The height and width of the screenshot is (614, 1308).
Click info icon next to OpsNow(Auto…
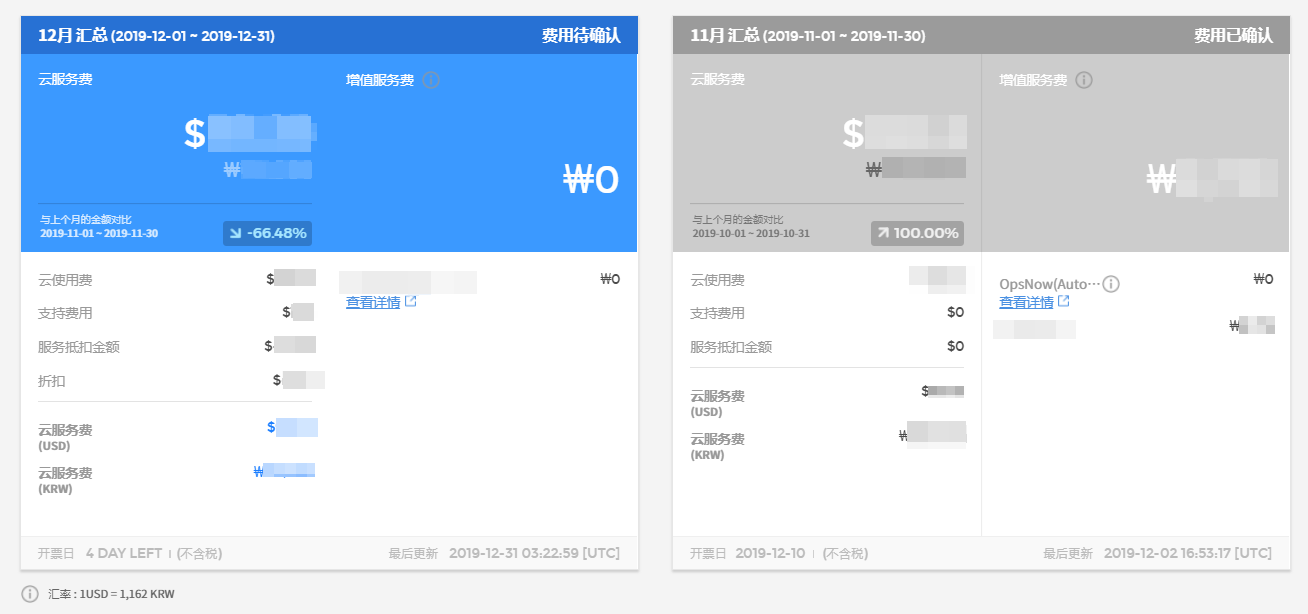click(x=1111, y=284)
